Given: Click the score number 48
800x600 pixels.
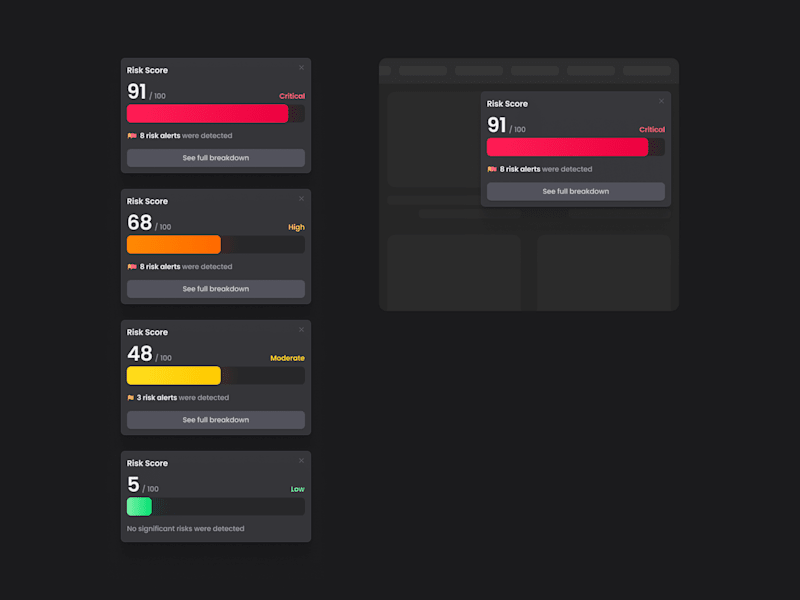Looking at the screenshot, I should 140,354.
